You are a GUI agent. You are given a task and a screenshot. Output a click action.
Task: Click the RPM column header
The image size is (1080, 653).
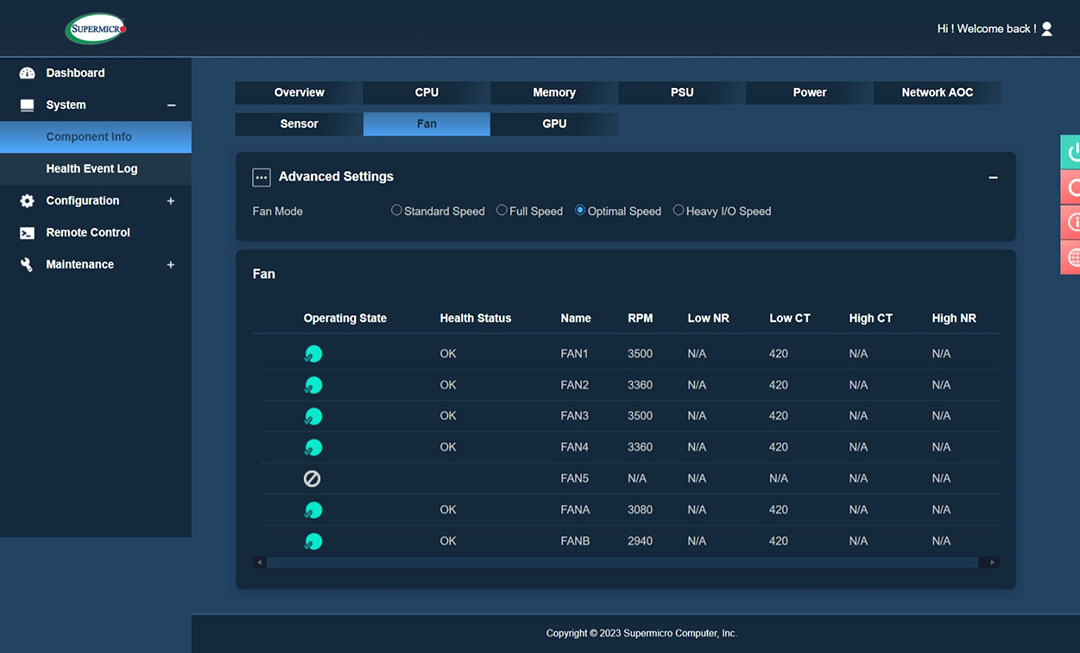[640, 318]
